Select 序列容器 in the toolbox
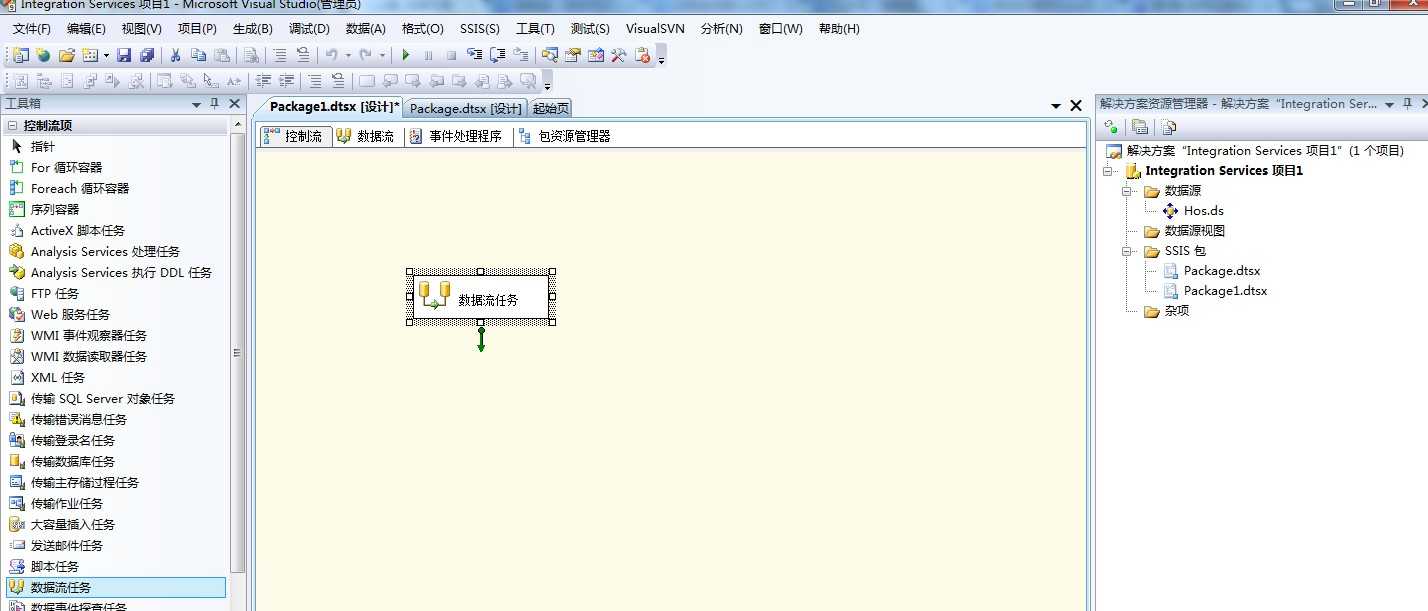Viewport: 1428px width, 611px height. pyautogui.click(x=115, y=209)
